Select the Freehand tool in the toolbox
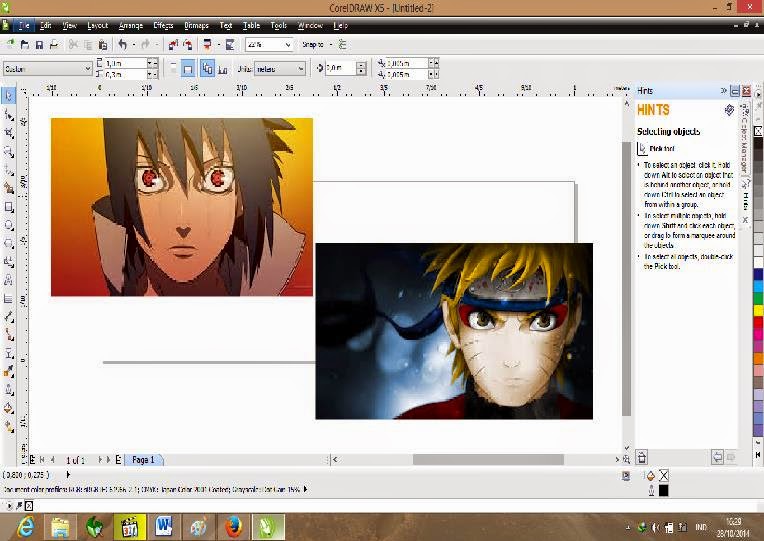Screen dimensions: 764x541 point(8,170)
